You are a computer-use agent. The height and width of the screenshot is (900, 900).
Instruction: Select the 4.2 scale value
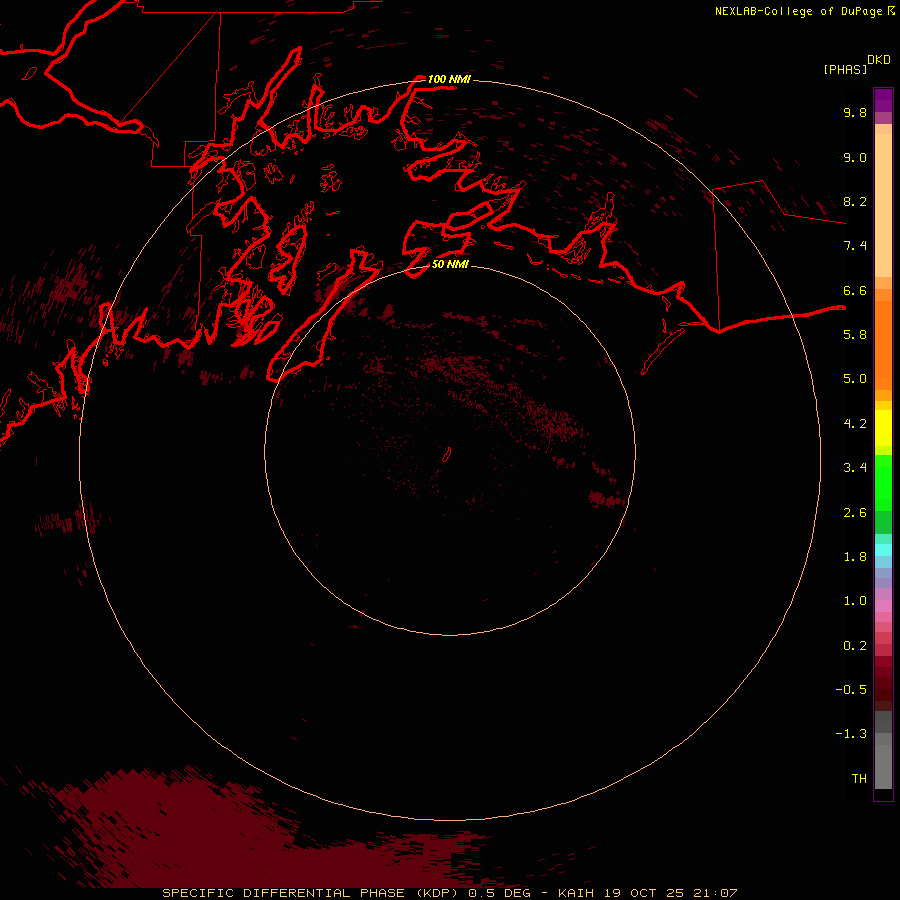coord(855,424)
